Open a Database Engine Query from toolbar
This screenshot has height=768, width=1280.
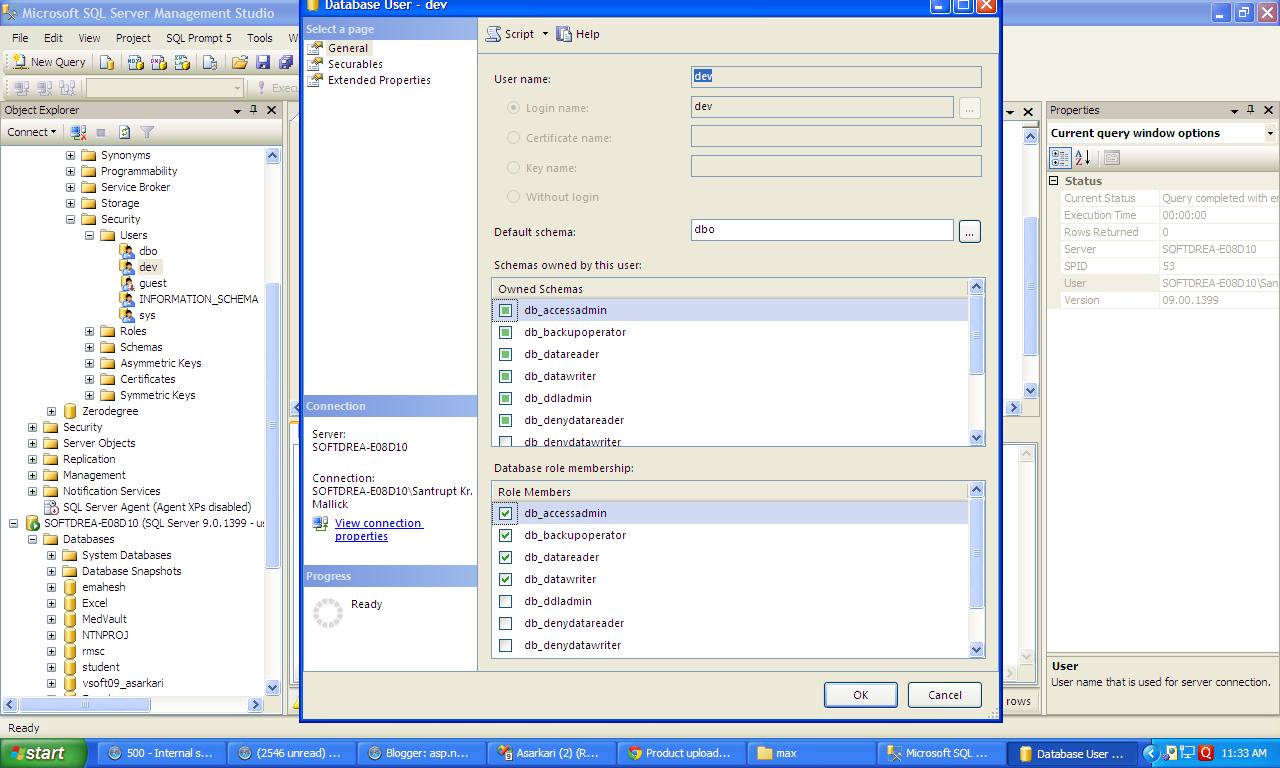[107, 62]
